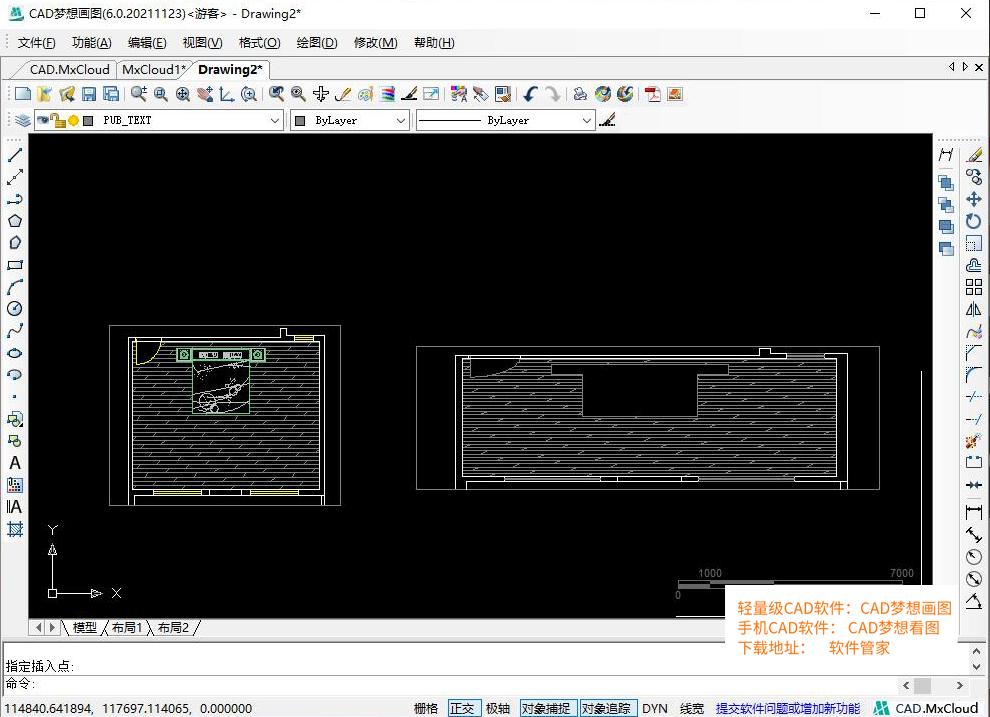Open the ByLayer linetype dropdown
This screenshot has width=990, height=717.
click(x=587, y=120)
